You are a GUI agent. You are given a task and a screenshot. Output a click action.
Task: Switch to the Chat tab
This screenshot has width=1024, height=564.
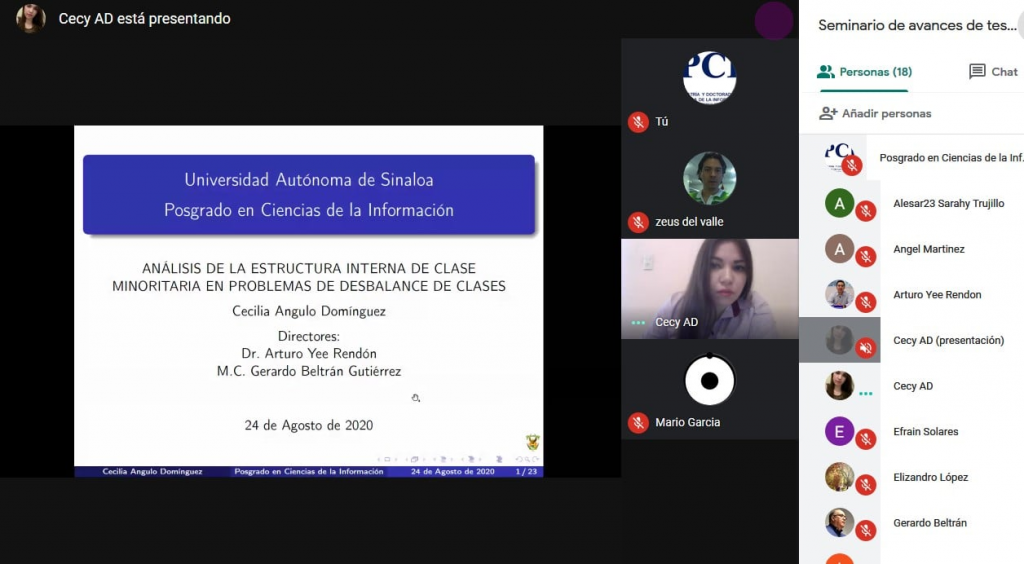pyautogui.click(x=993, y=72)
